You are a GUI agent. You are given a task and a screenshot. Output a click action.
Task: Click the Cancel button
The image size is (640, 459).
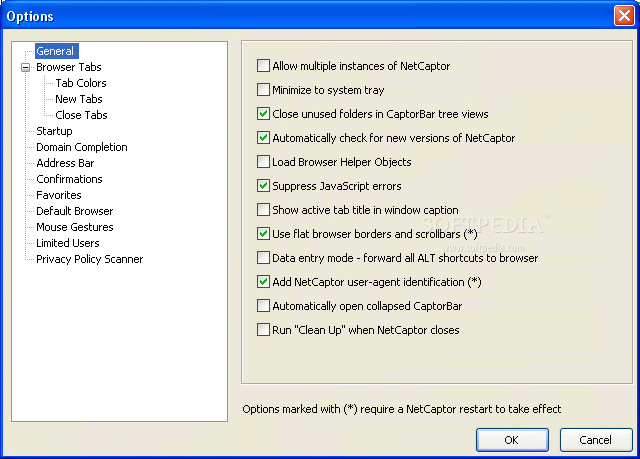click(596, 440)
